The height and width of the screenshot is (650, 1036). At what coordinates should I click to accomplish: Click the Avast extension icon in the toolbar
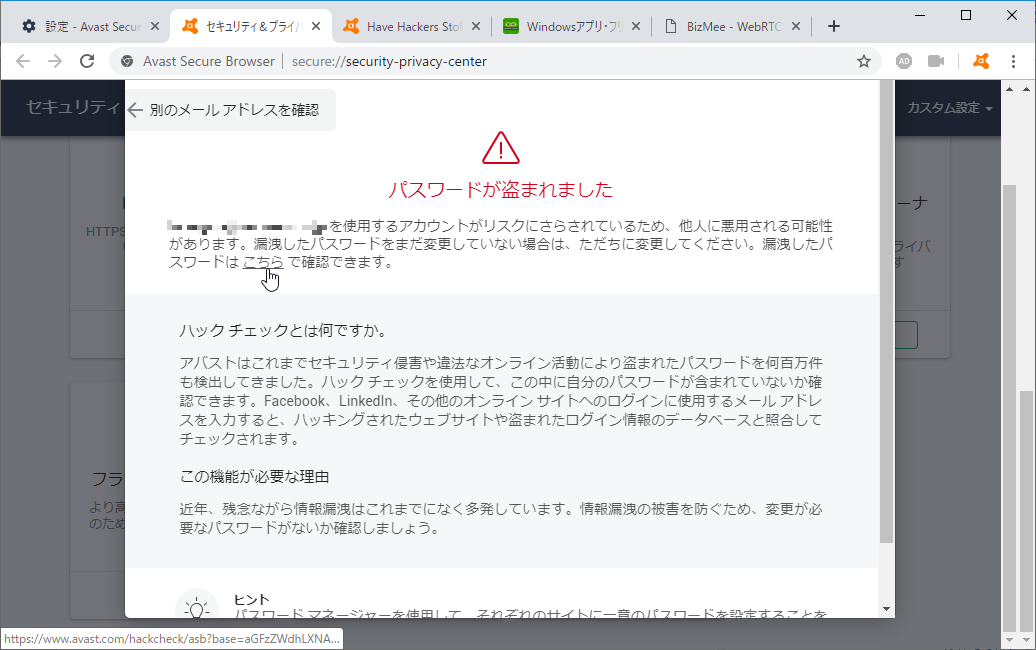click(x=981, y=61)
